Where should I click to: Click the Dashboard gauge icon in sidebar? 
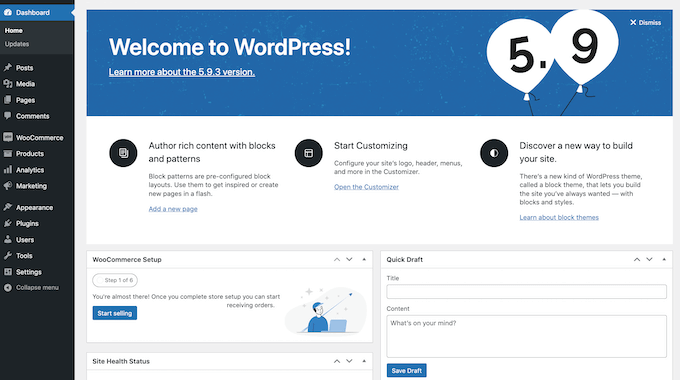(7, 13)
